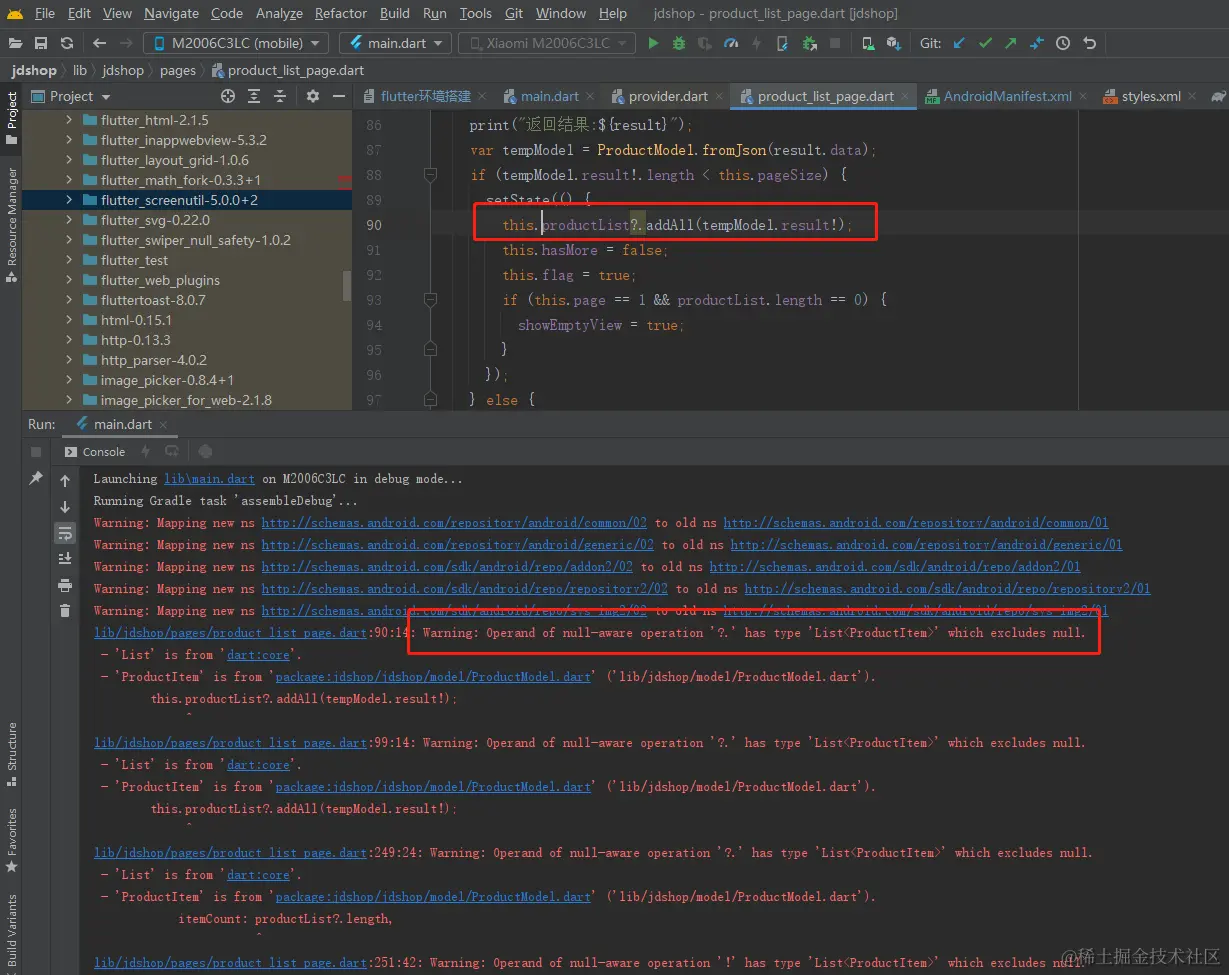The height and width of the screenshot is (975, 1229).
Task: Expand the flutter_svg-0.22.0 folder
Action: [69, 220]
